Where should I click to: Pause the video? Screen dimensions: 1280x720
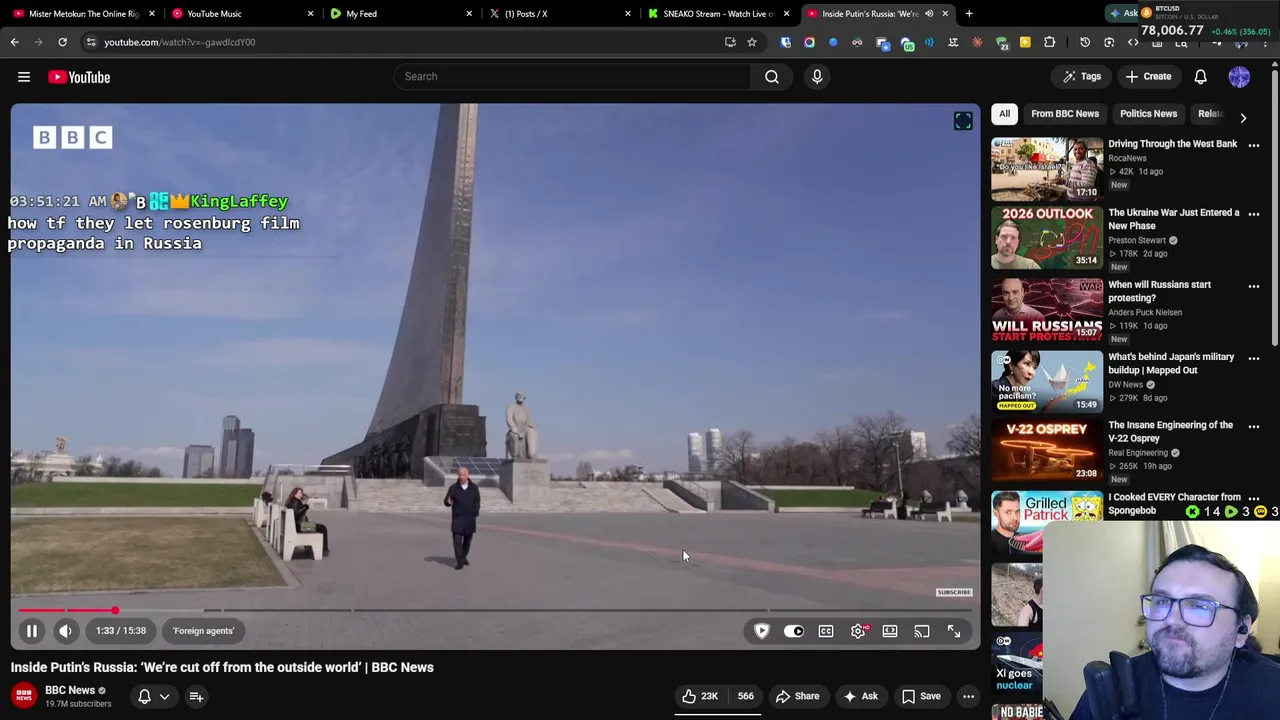coord(32,631)
